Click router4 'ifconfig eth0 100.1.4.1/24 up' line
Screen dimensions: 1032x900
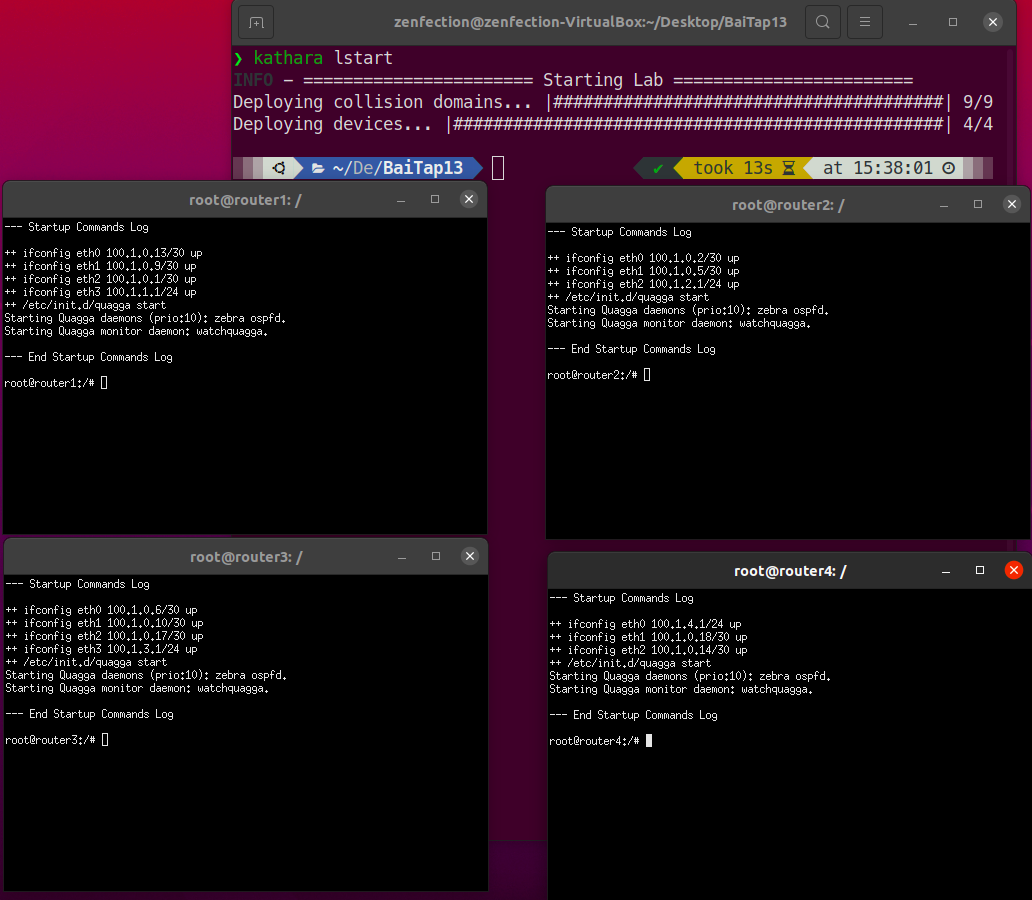tap(646, 624)
